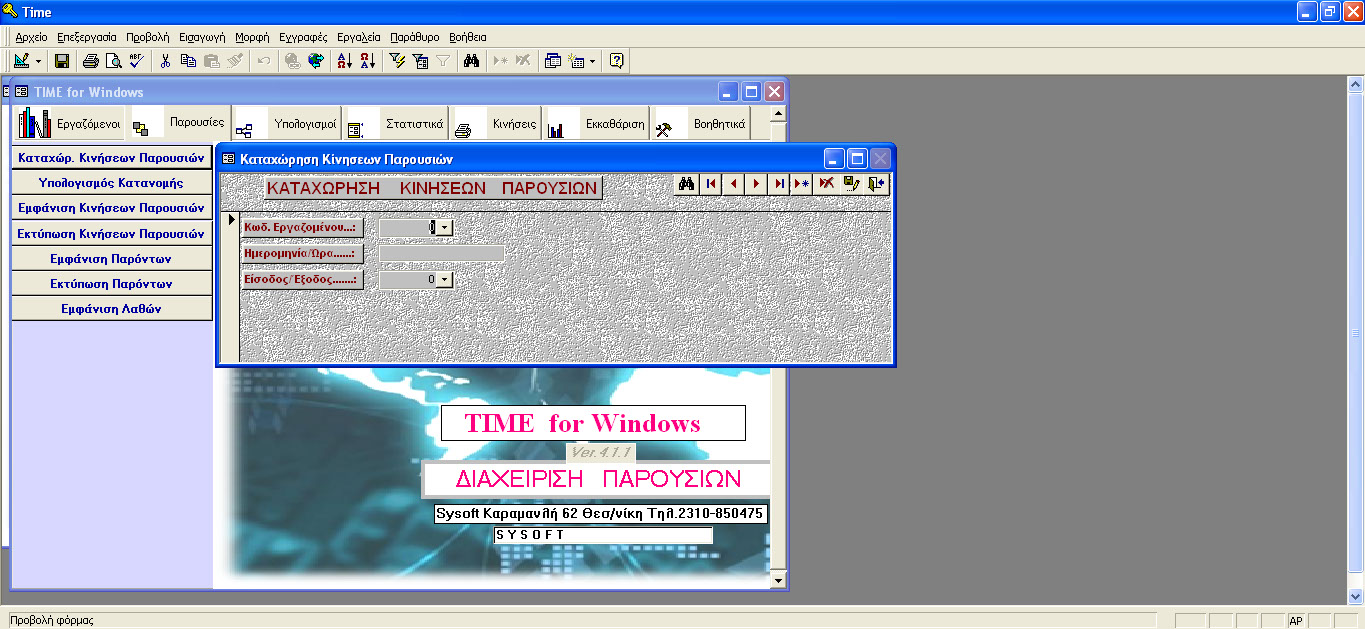This screenshot has height=629, width=1365.
Task: Open the View design dropdown arrow in toolbar
Action: coord(39,61)
